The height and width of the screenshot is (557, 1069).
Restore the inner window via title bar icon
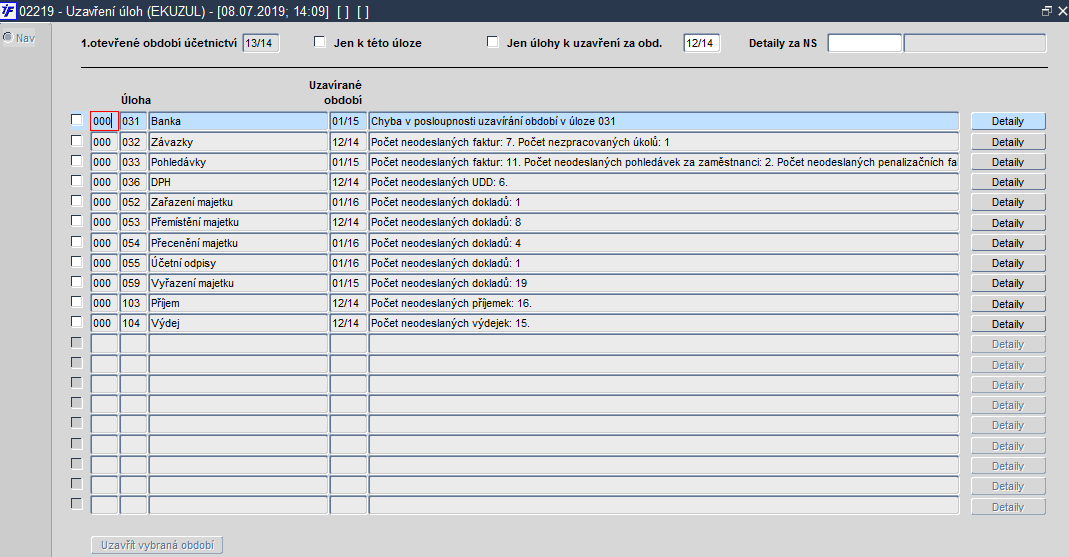[1047, 11]
